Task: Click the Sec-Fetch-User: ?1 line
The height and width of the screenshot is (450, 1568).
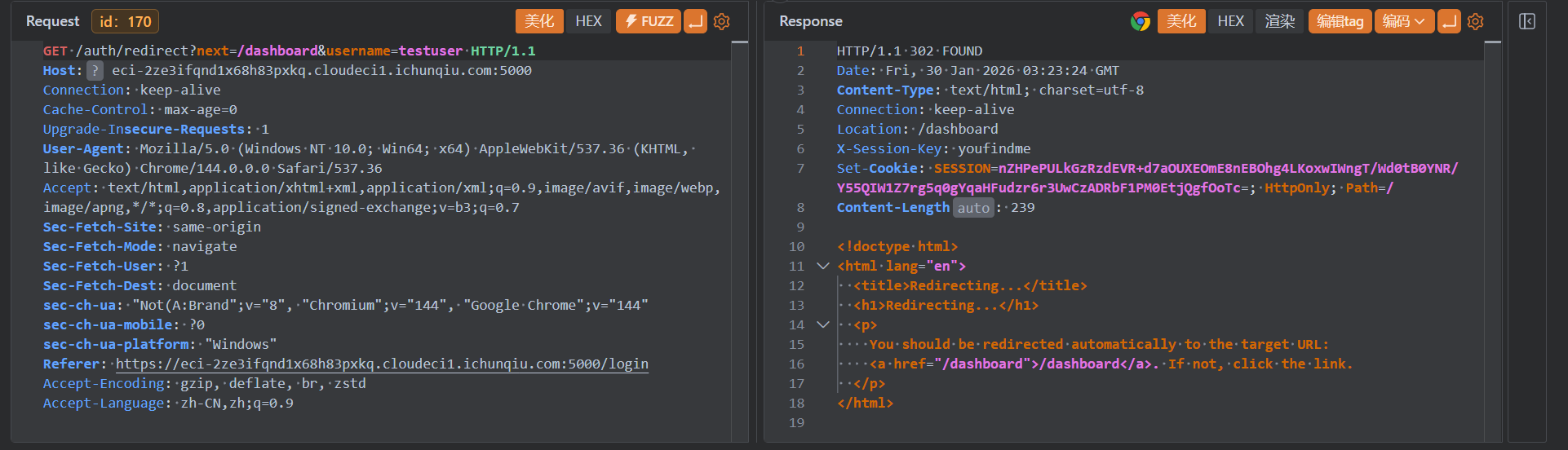Action: [116, 266]
